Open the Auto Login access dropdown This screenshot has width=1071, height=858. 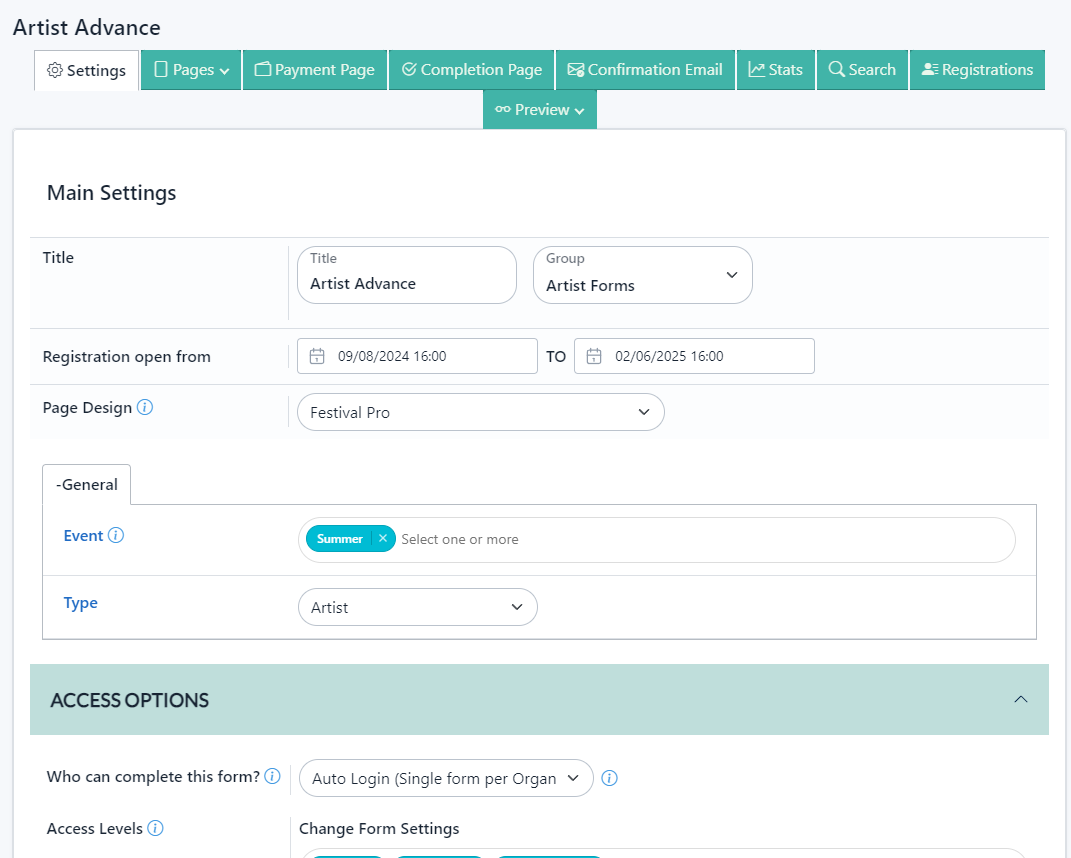pyautogui.click(x=446, y=778)
